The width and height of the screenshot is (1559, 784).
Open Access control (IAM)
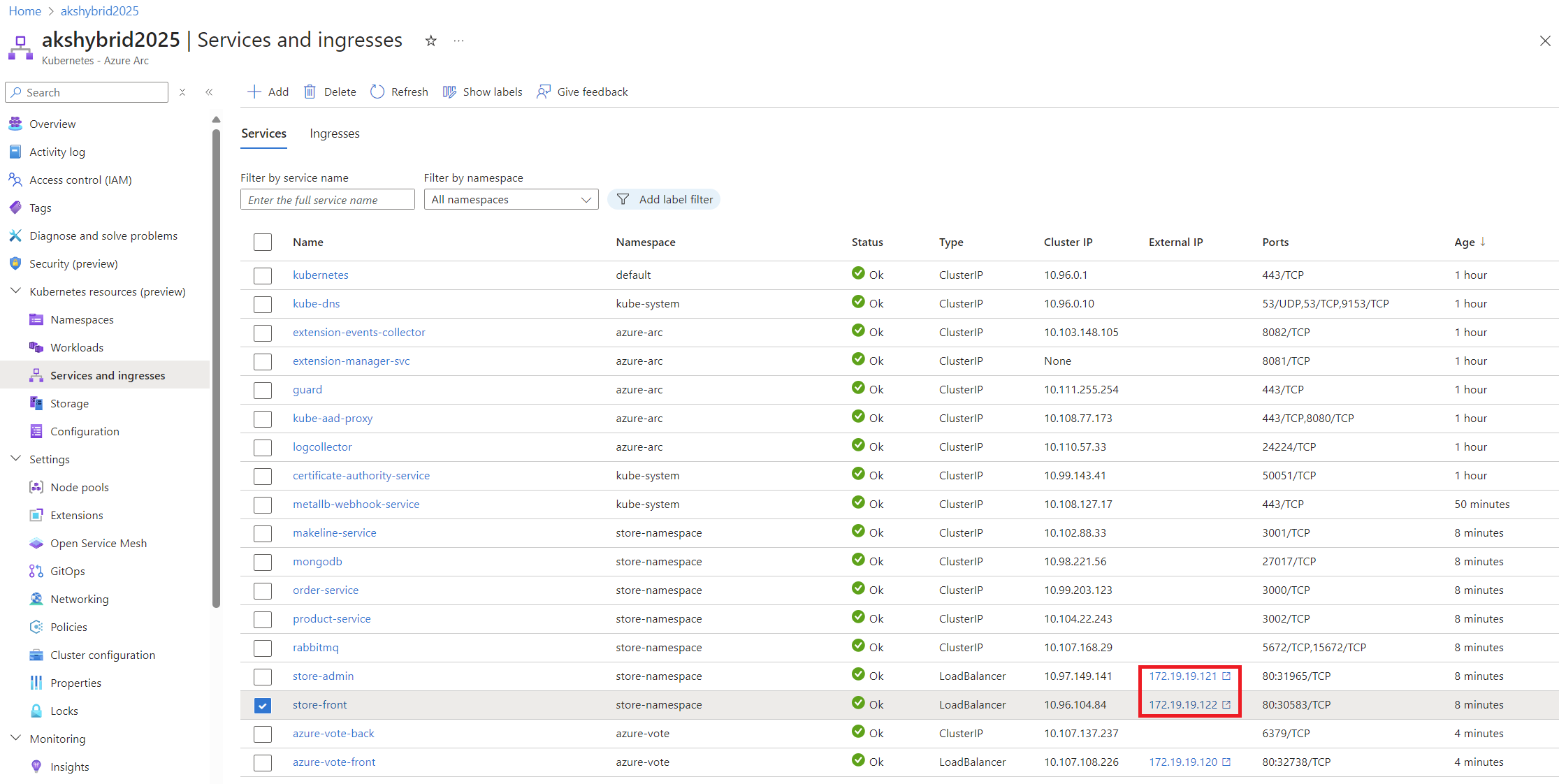coord(80,180)
